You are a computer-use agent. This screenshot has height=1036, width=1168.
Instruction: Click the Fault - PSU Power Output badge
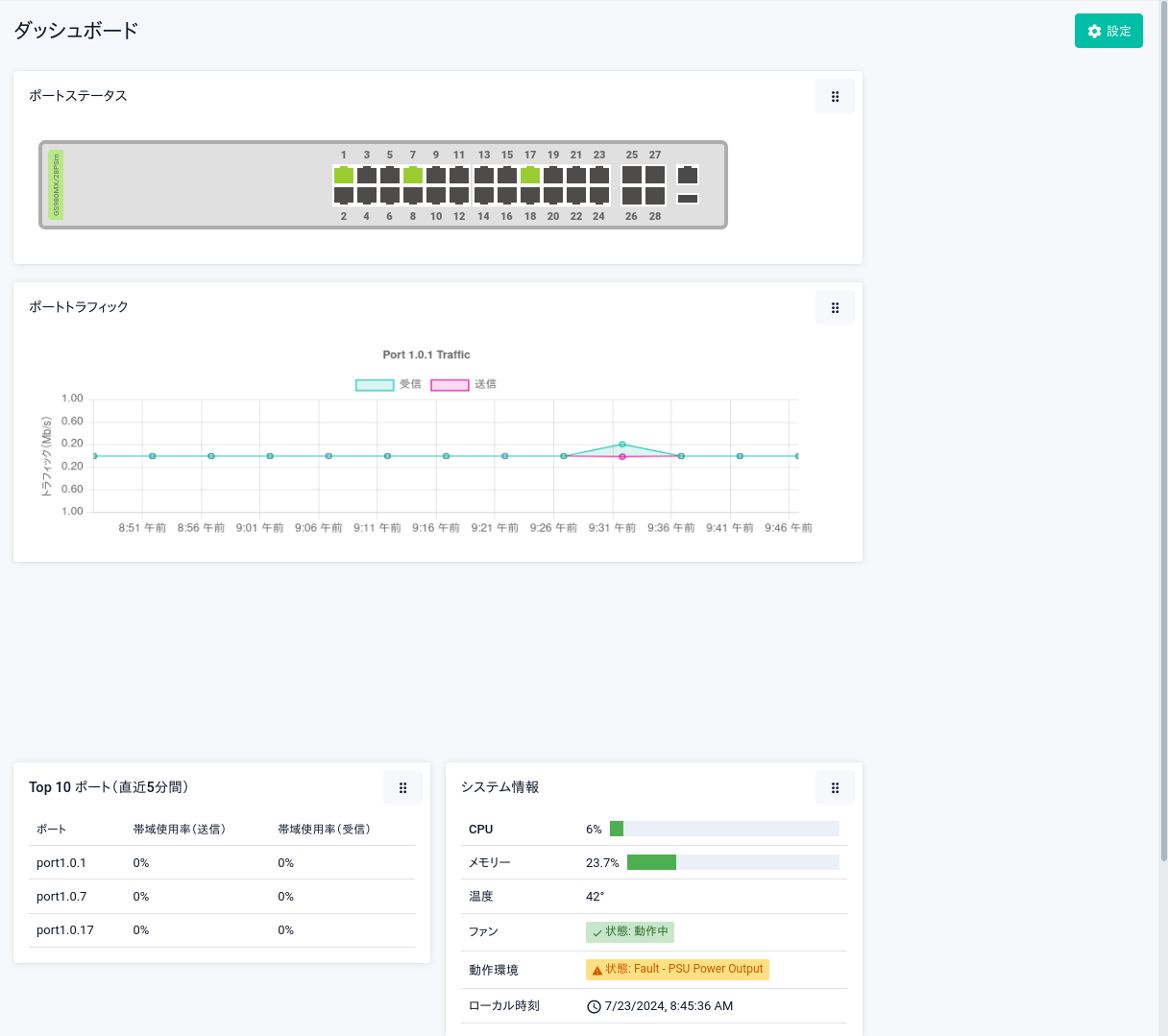[677, 969]
